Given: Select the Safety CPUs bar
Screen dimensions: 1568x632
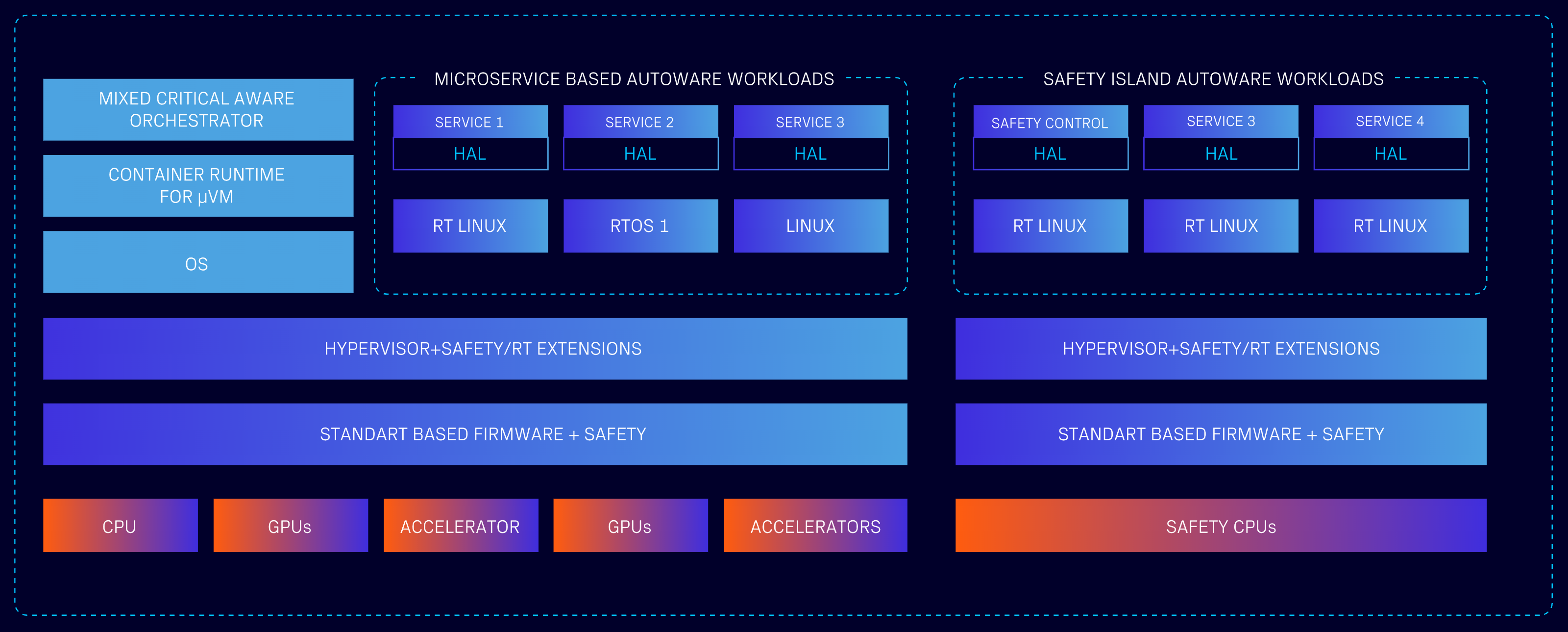Looking at the screenshot, I should tap(1221, 526).
